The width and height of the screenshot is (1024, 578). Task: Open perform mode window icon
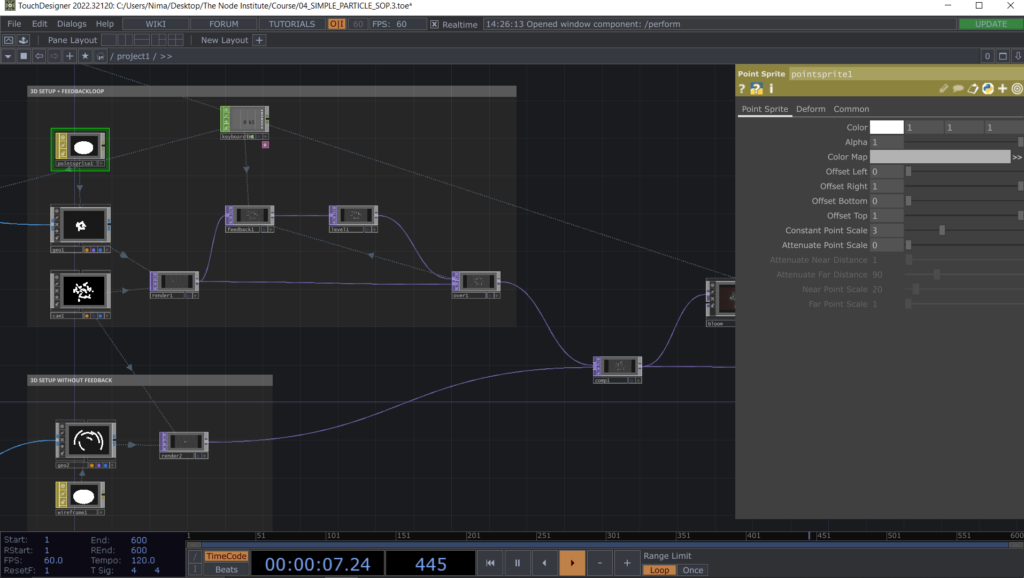tap(8, 40)
